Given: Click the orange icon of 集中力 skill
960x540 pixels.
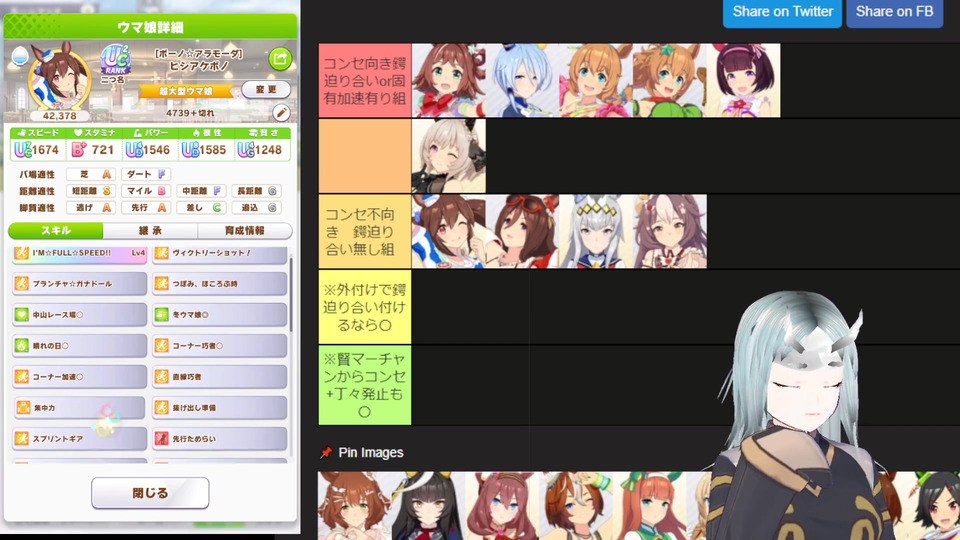Looking at the screenshot, I should click(23, 408).
